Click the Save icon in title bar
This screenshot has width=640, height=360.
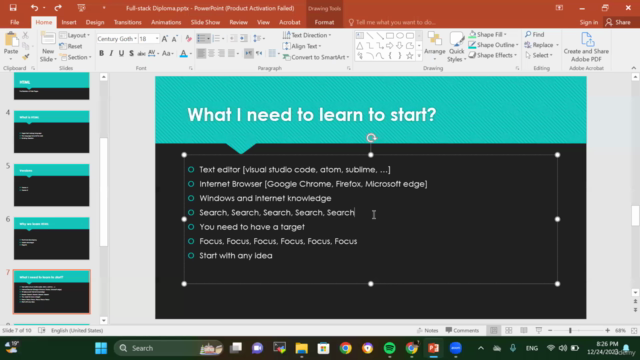tap(13, 8)
